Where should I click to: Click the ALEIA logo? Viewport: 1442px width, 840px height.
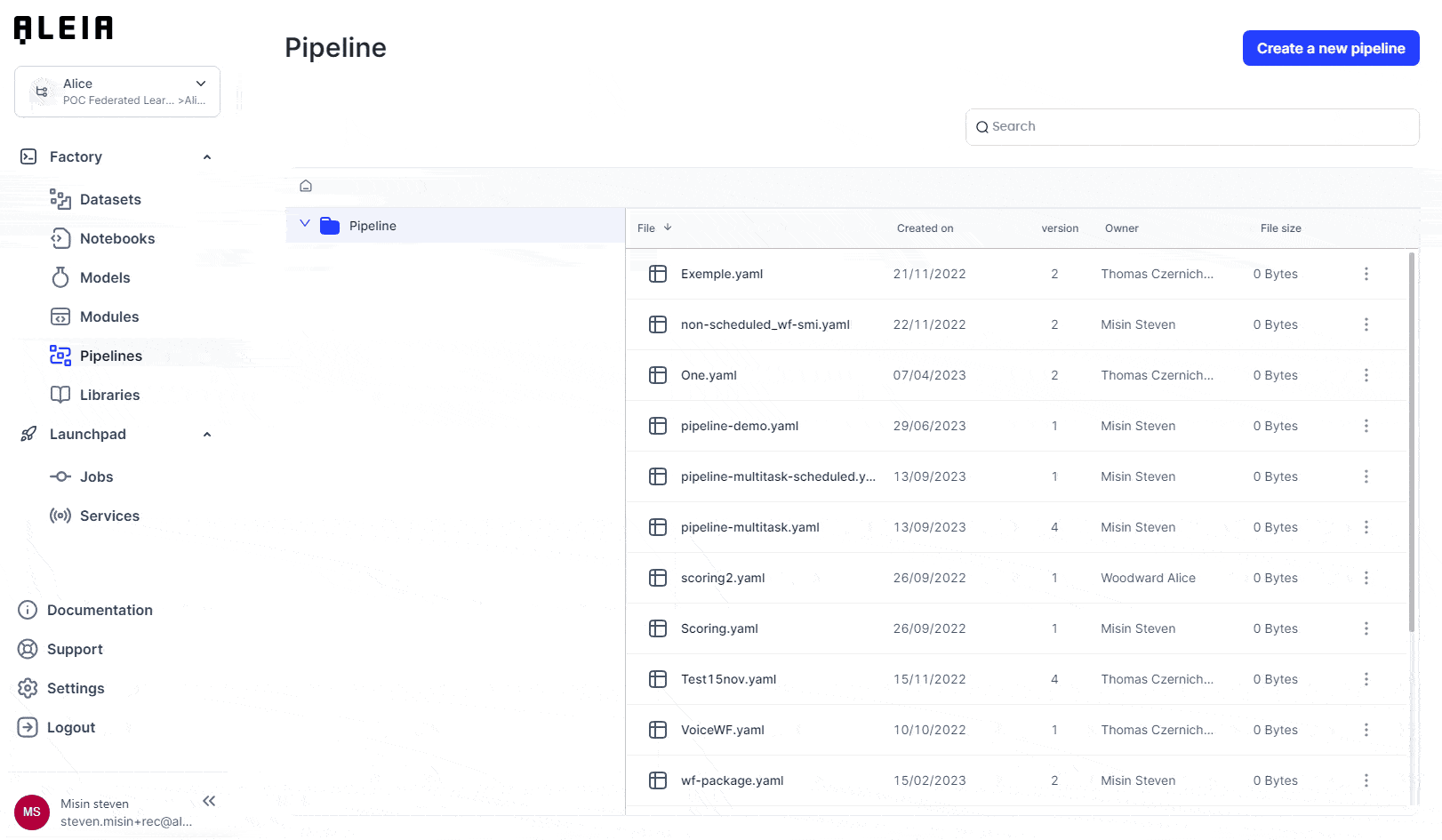coord(62,28)
